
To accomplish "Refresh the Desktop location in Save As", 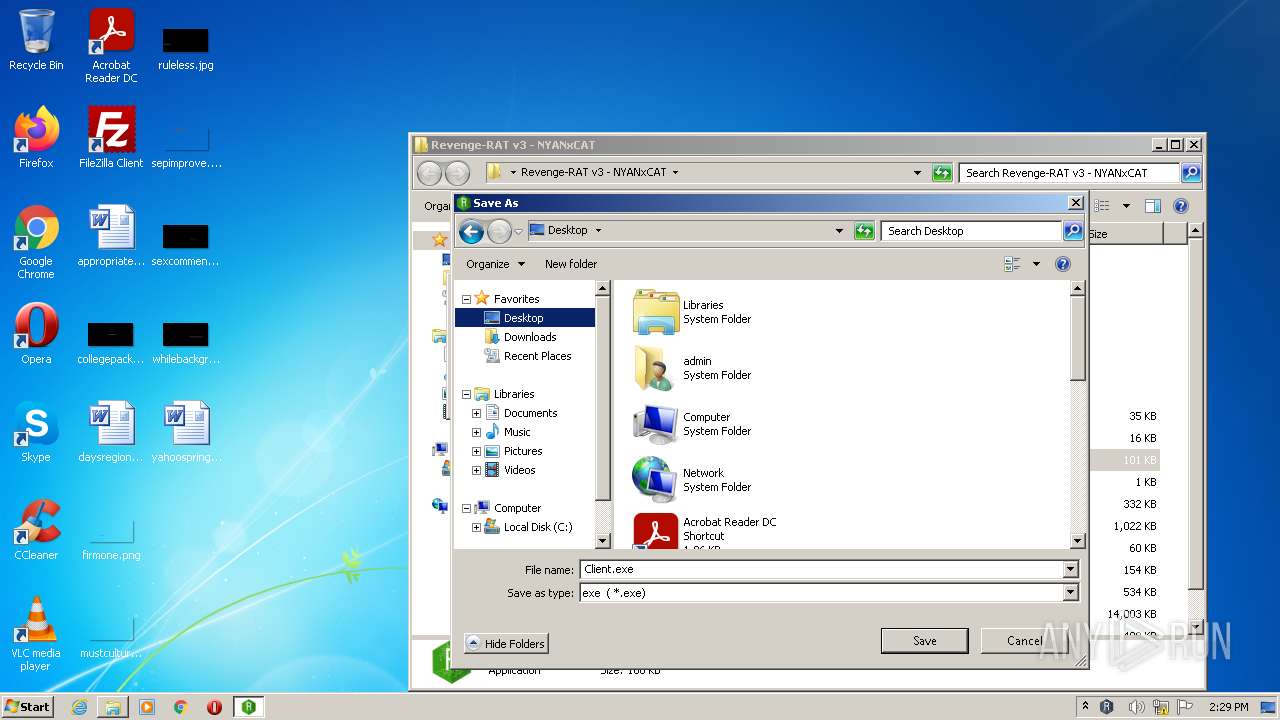I will [x=864, y=231].
